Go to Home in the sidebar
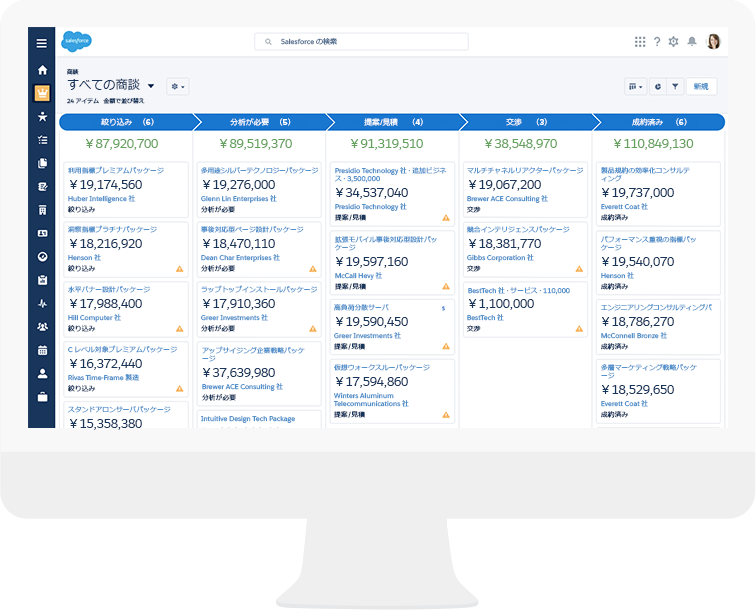 click(x=42, y=70)
